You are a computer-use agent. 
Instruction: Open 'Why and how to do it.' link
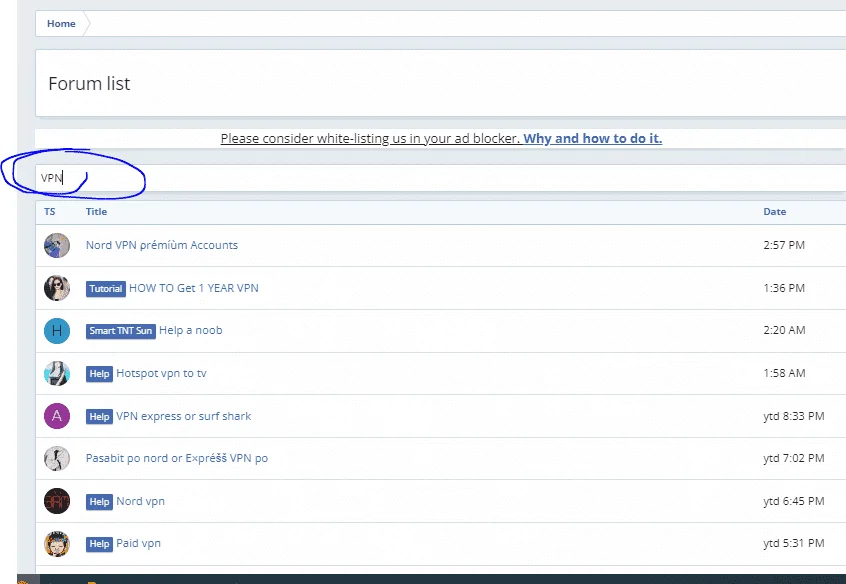point(592,138)
